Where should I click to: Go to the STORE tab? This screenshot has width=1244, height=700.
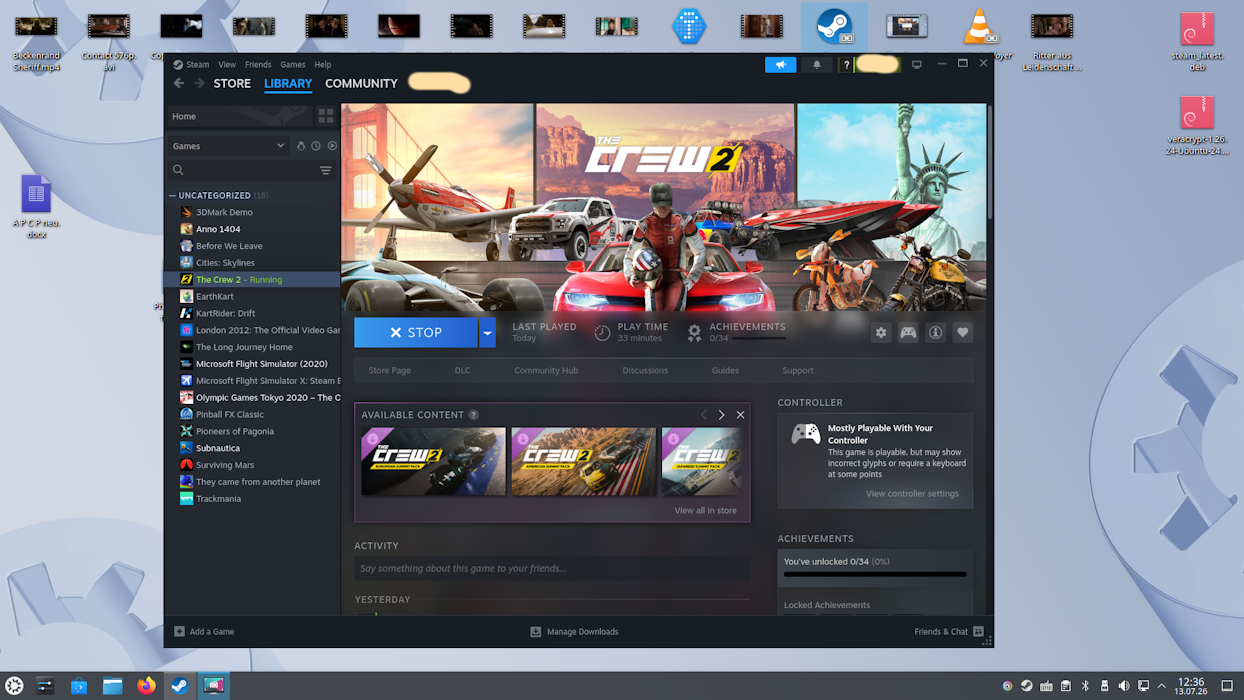232,84
